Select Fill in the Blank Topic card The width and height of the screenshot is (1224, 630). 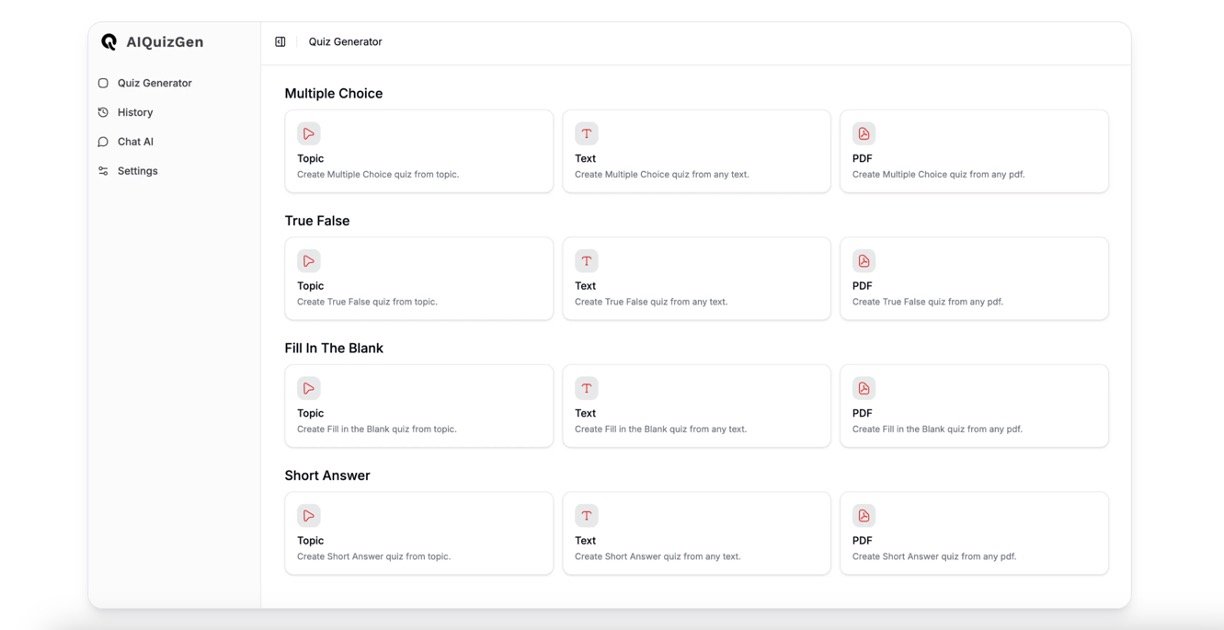[x=418, y=406]
